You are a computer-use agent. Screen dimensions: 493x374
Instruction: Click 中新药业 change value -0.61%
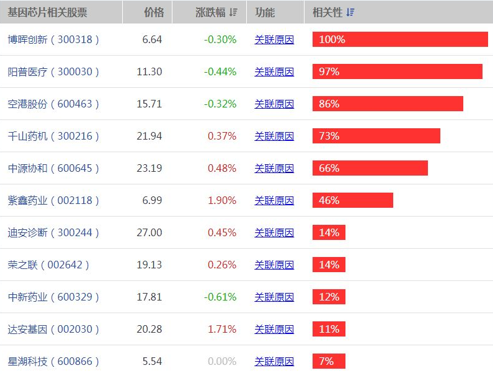tap(220, 297)
